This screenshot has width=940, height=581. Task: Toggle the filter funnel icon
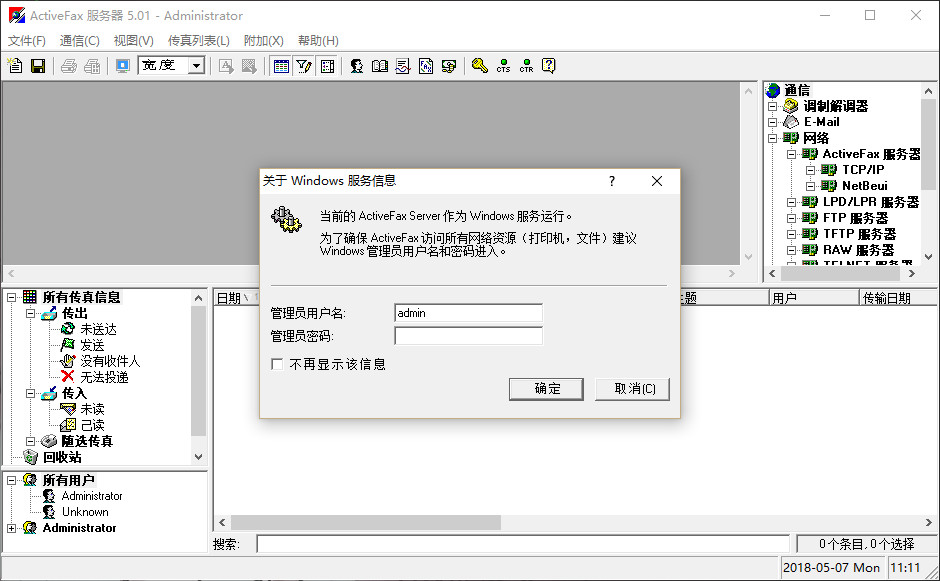tap(302, 65)
